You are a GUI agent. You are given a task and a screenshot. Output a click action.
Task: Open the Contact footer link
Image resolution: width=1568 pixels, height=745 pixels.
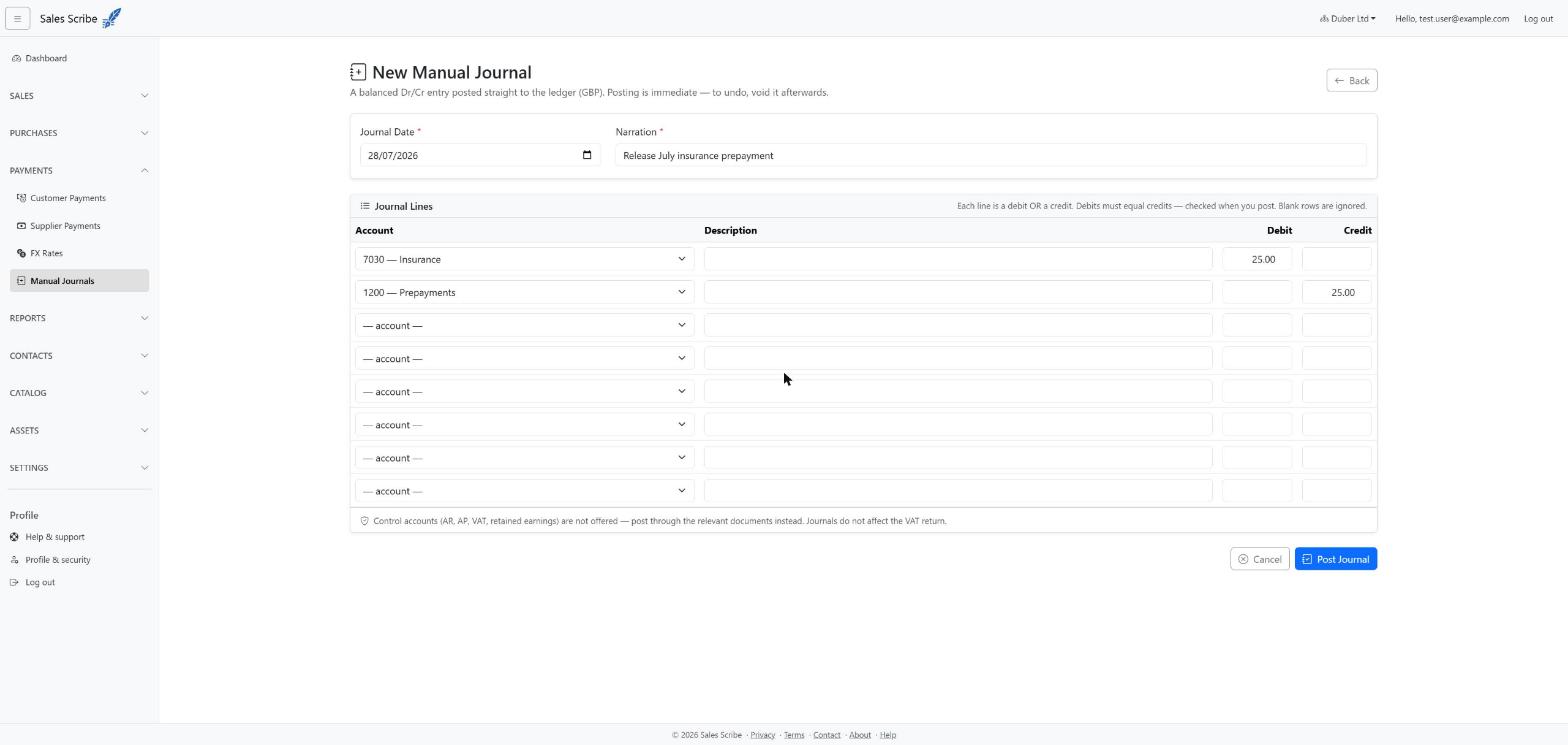coord(827,735)
